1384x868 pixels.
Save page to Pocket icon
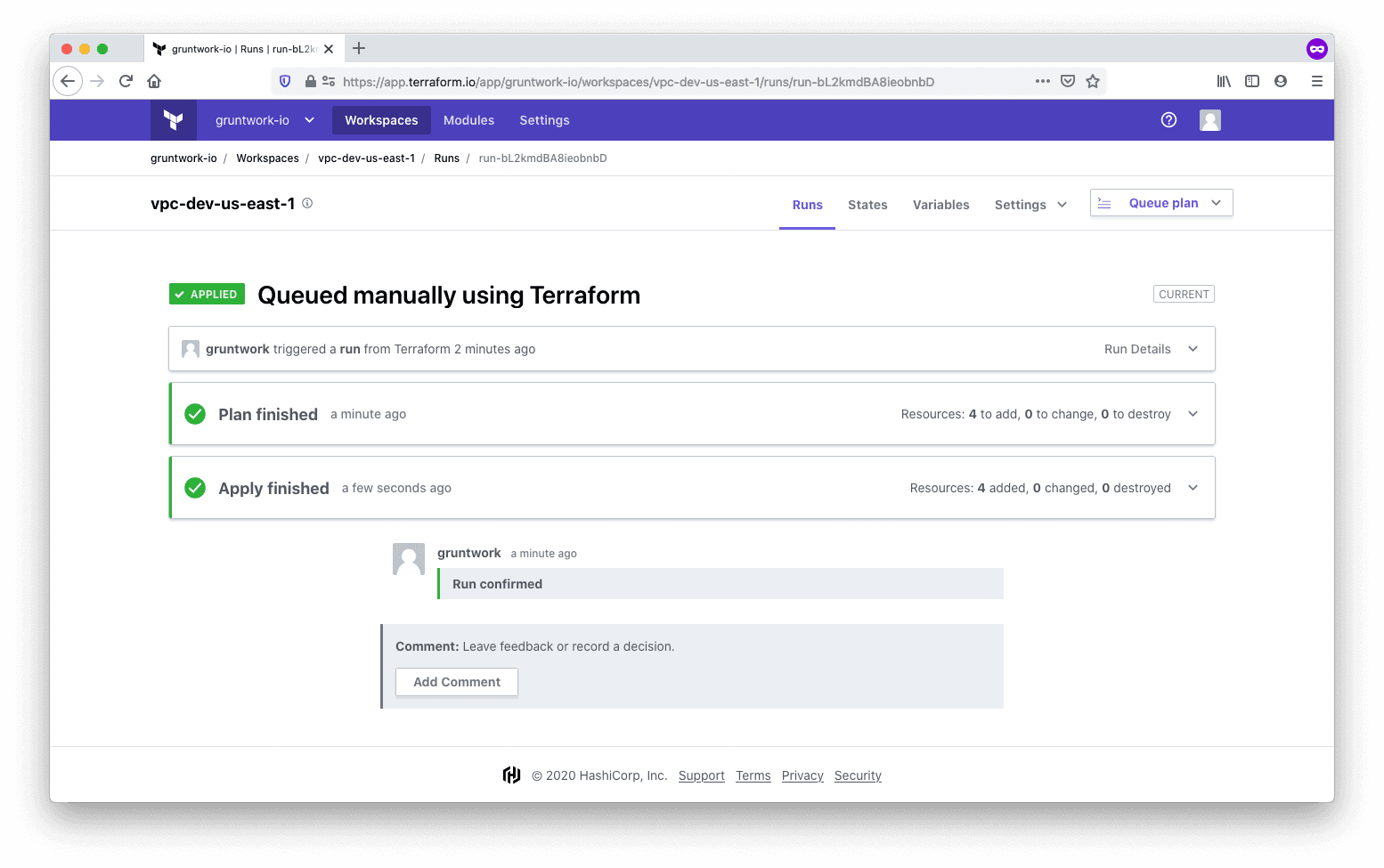tap(1068, 81)
